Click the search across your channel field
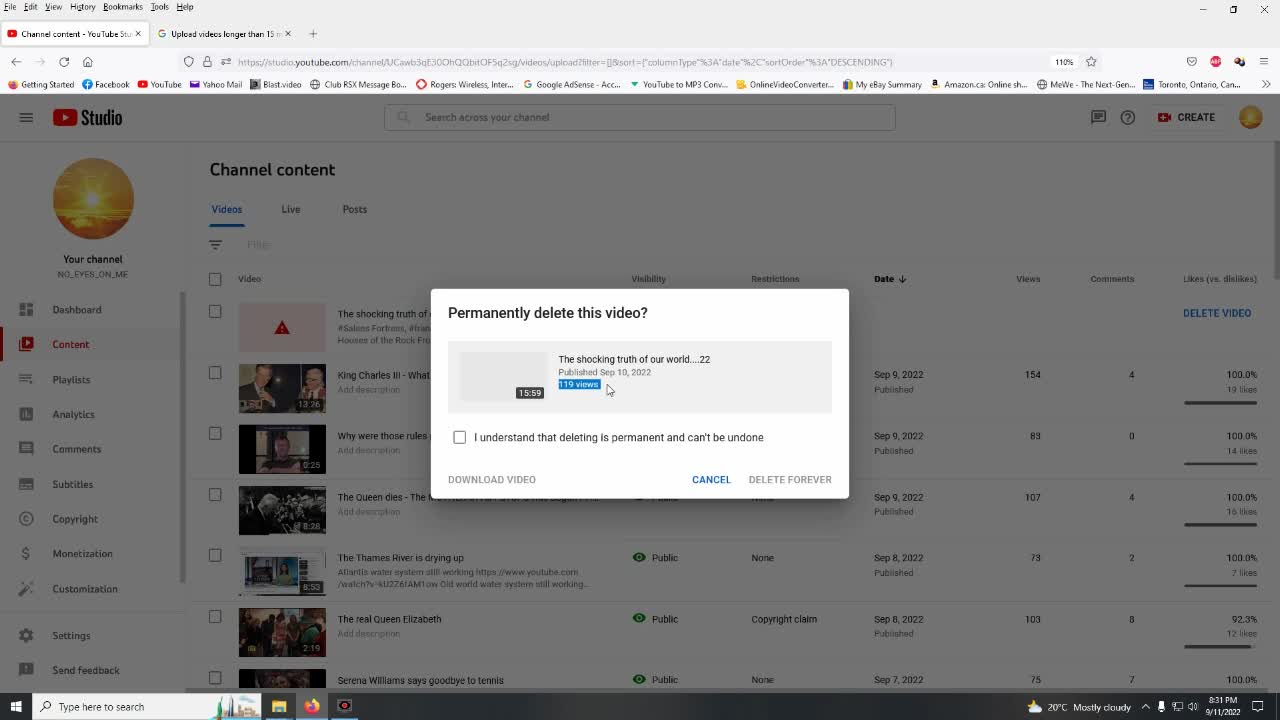Viewport: 1280px width, 720px height. (640, 117)
